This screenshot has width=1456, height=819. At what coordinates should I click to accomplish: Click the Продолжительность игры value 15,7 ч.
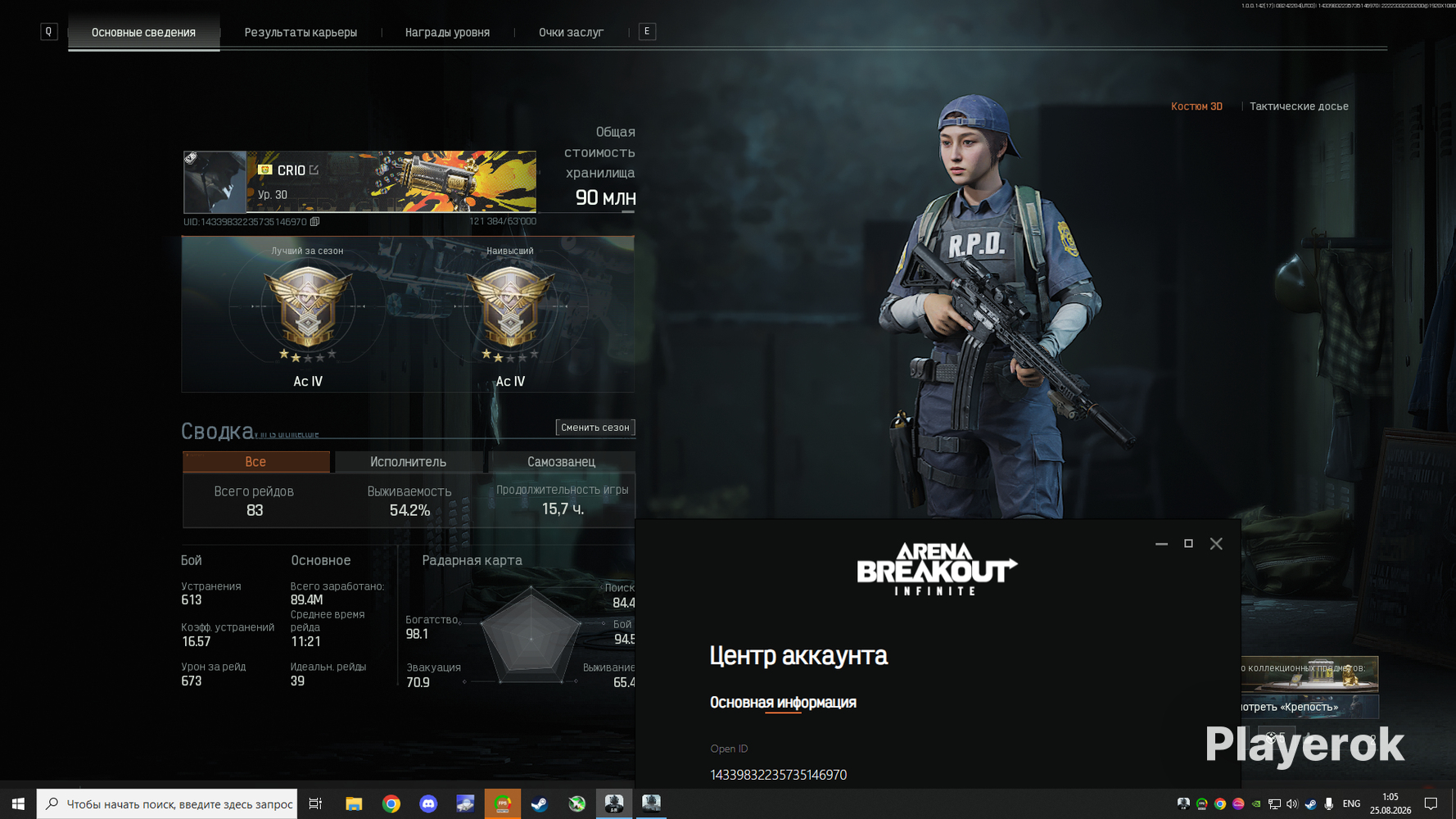[563, 509]
